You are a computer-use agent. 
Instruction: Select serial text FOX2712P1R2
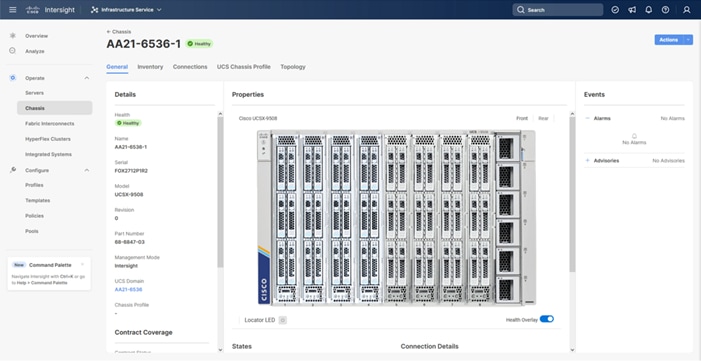(x=131, y=171)
